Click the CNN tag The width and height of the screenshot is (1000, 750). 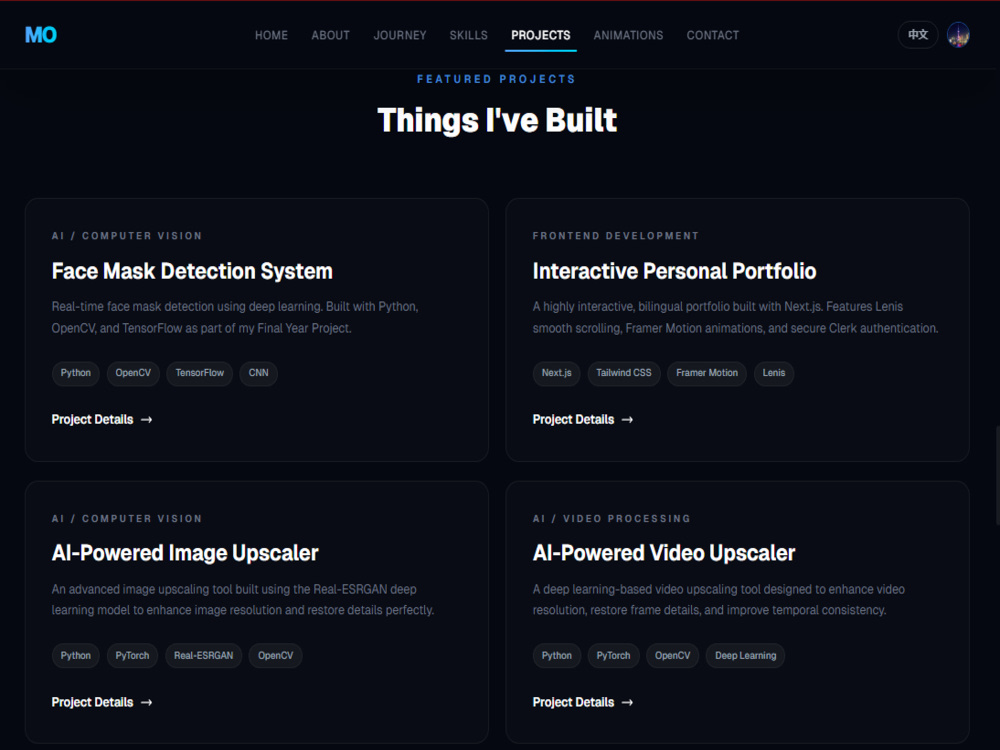(x=258, y=373)
